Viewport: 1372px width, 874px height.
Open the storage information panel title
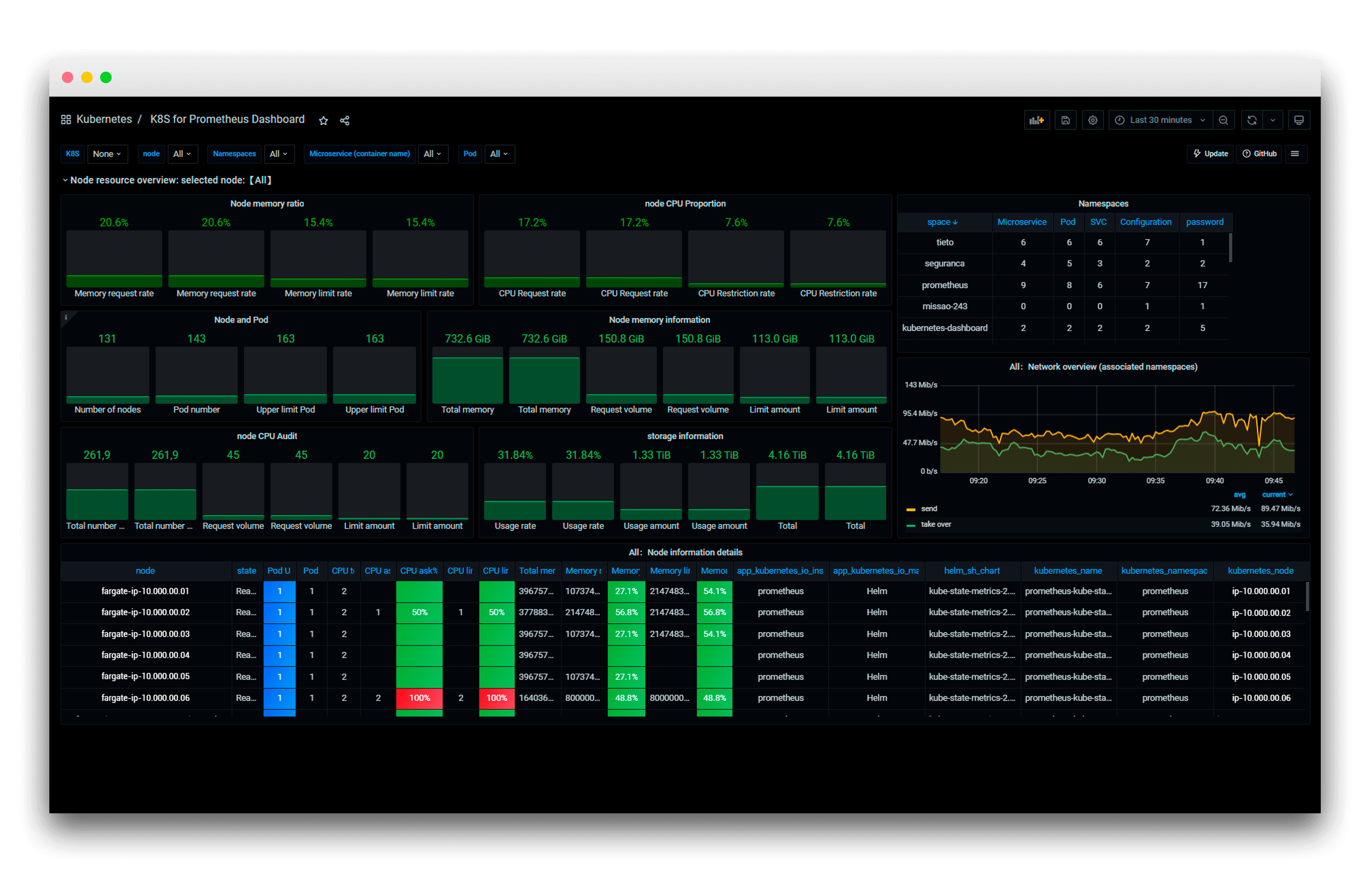click(685, 436)
